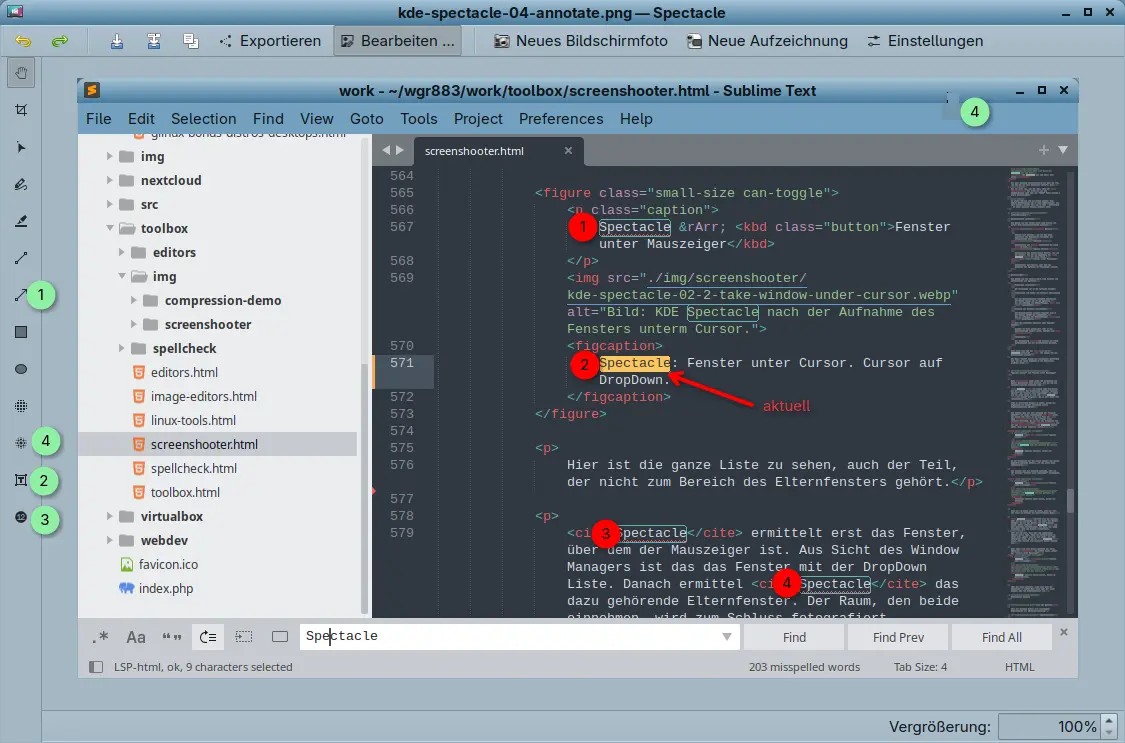Click the left tab navigation arrow in Sublime Text
The height and width of the screenshot is (743, 1125).
click(x=386, y=150)
